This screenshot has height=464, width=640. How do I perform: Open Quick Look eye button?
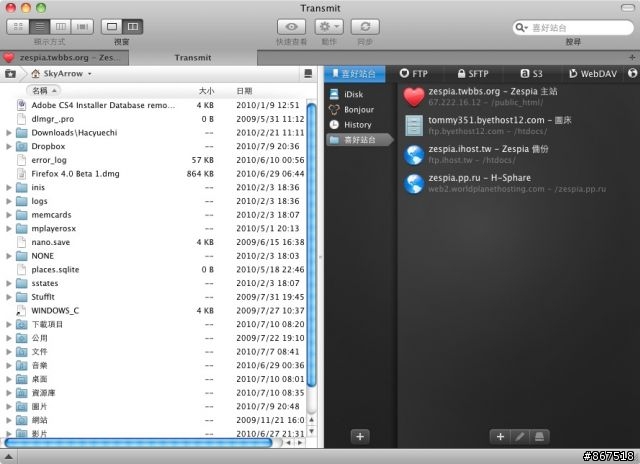[x=291, y=27]
